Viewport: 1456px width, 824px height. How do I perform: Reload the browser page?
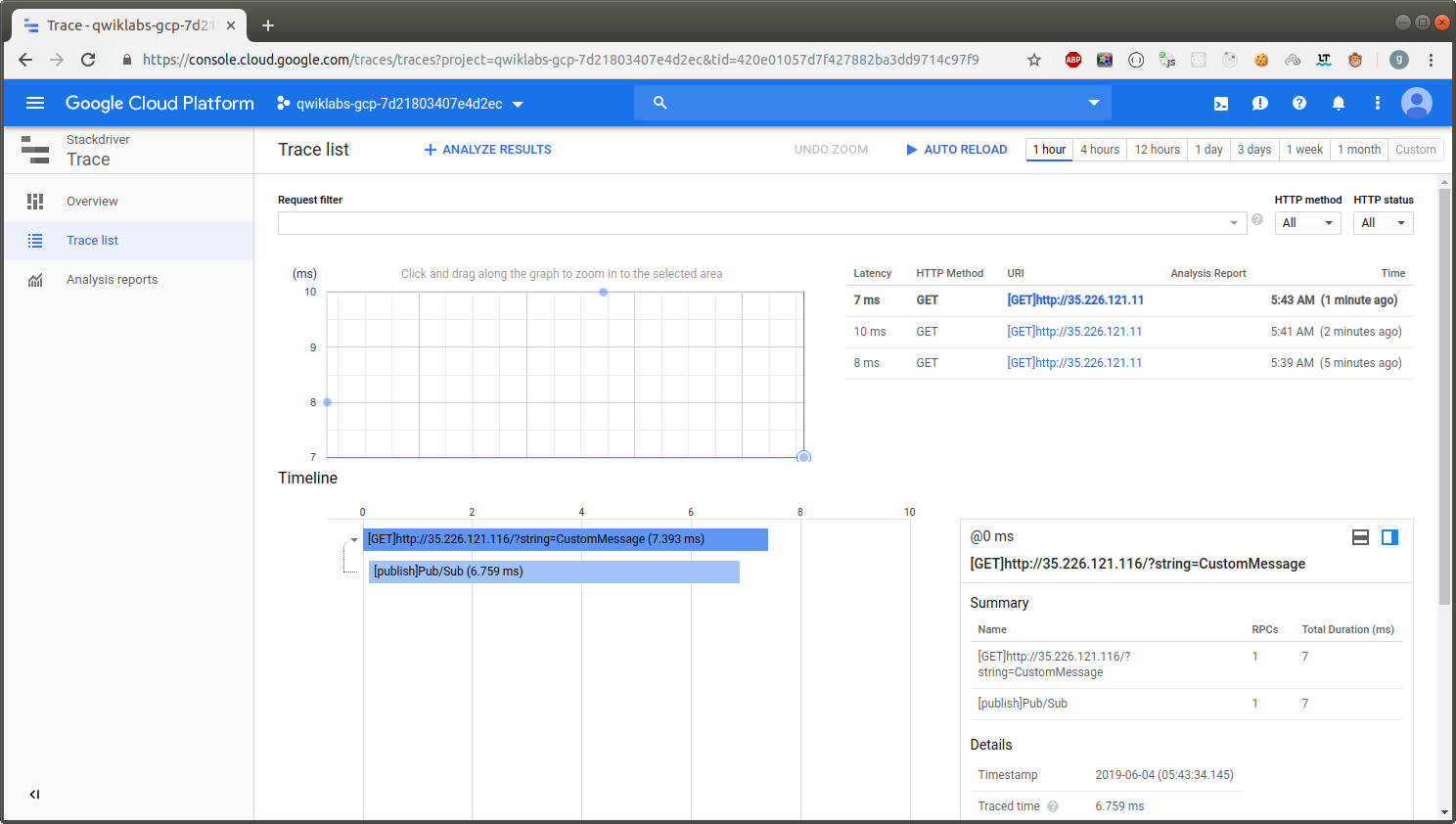tap(88, 60)
